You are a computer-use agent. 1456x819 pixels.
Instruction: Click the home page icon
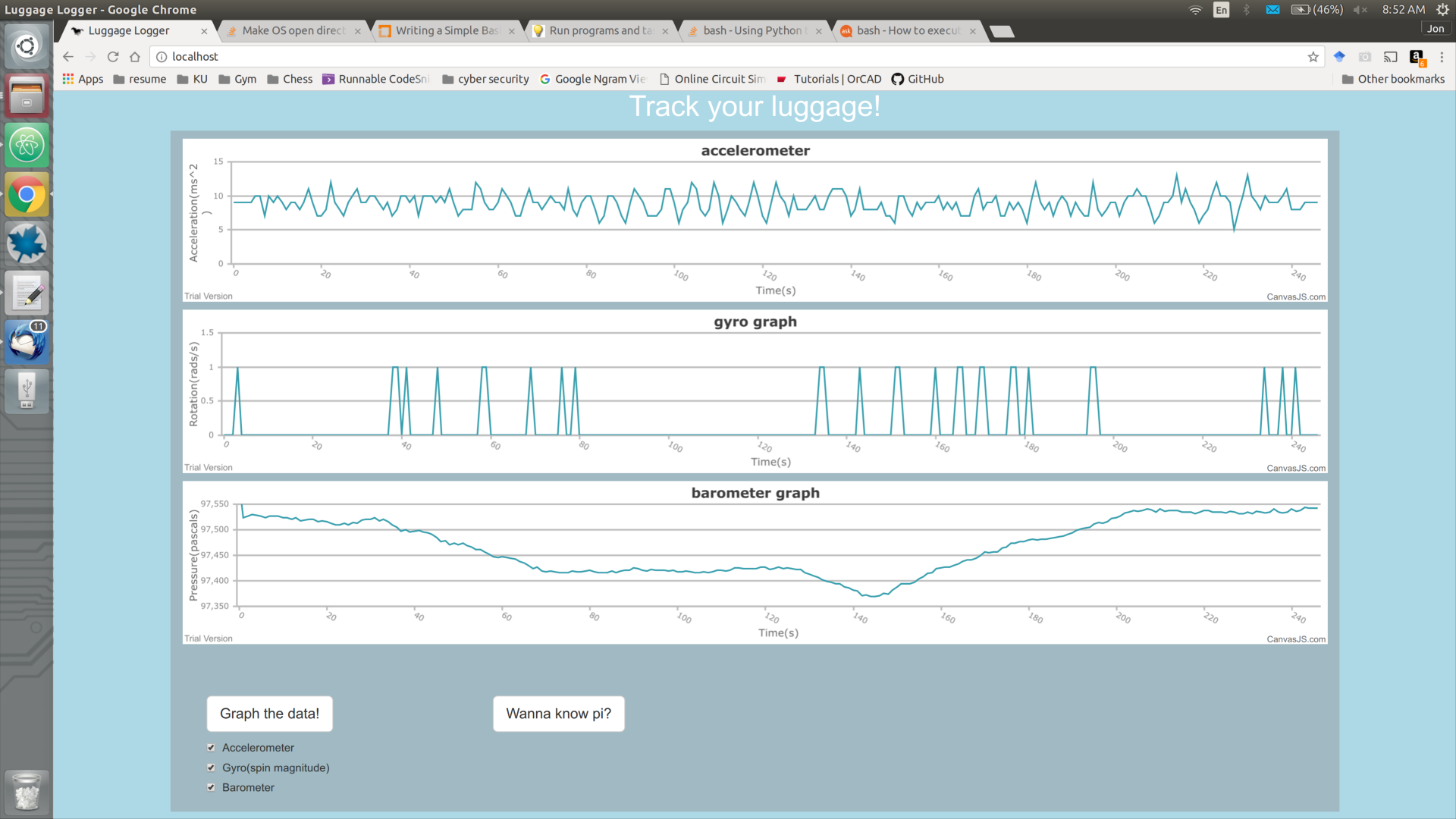coord(135,57)
